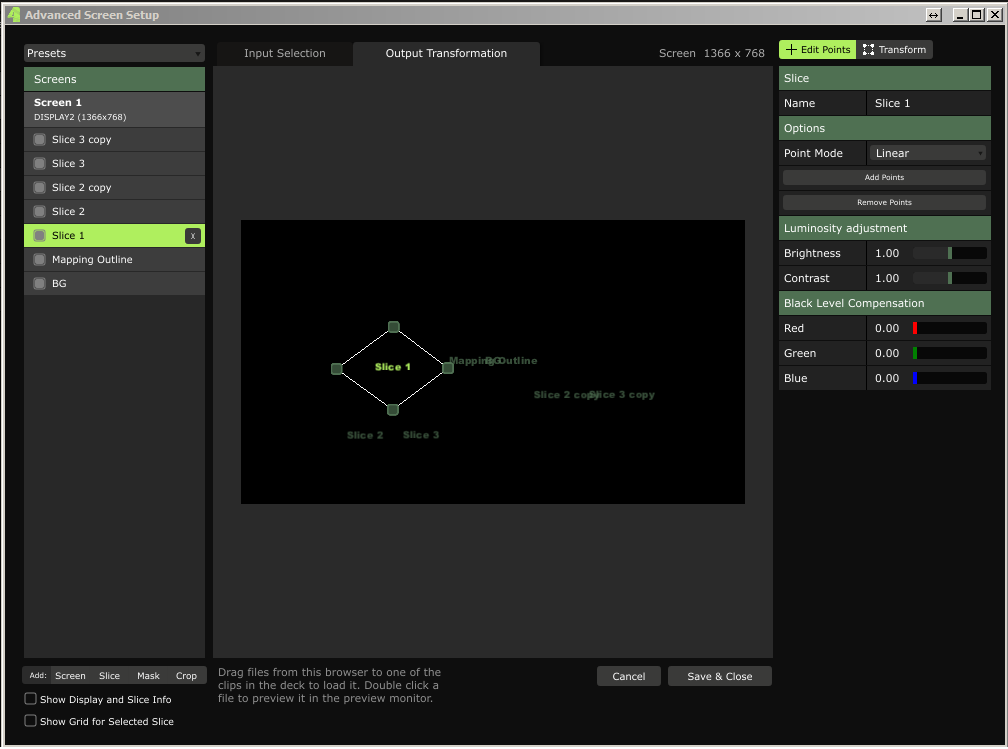This screenshot has width=1008, height=749.
Task: Toggle the BG slice checkbox
Action: tap(40, 284)
